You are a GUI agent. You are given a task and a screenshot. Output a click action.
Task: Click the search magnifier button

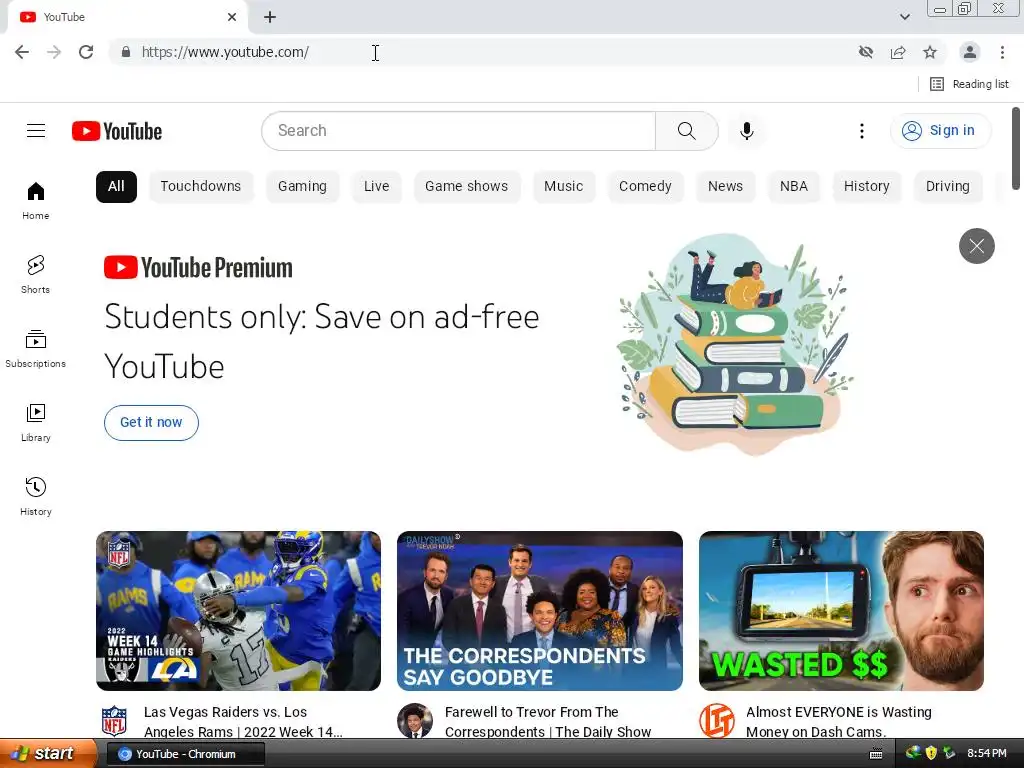point(686,131)
